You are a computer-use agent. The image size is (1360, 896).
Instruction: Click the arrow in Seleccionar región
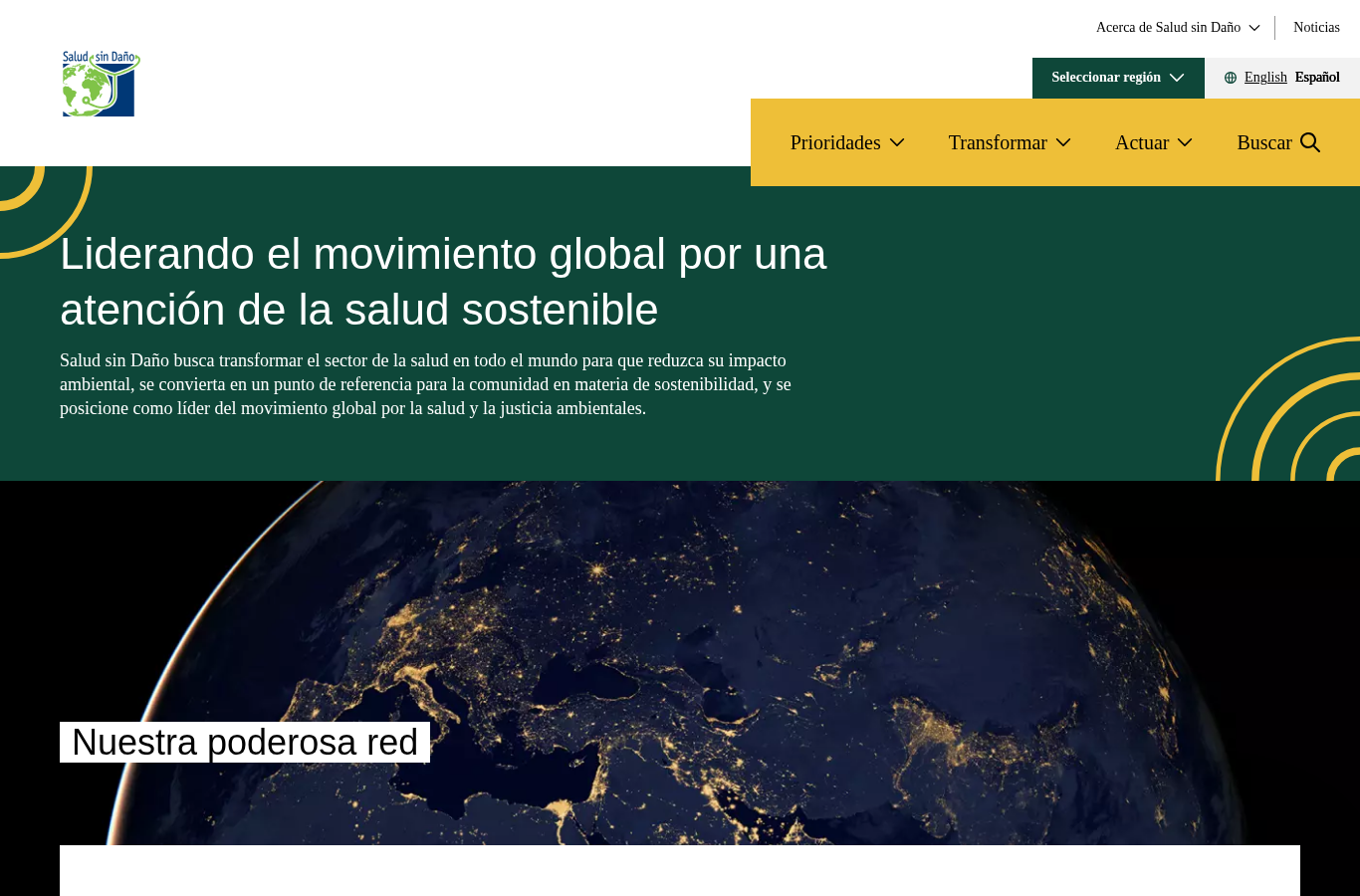(1177, 78)
